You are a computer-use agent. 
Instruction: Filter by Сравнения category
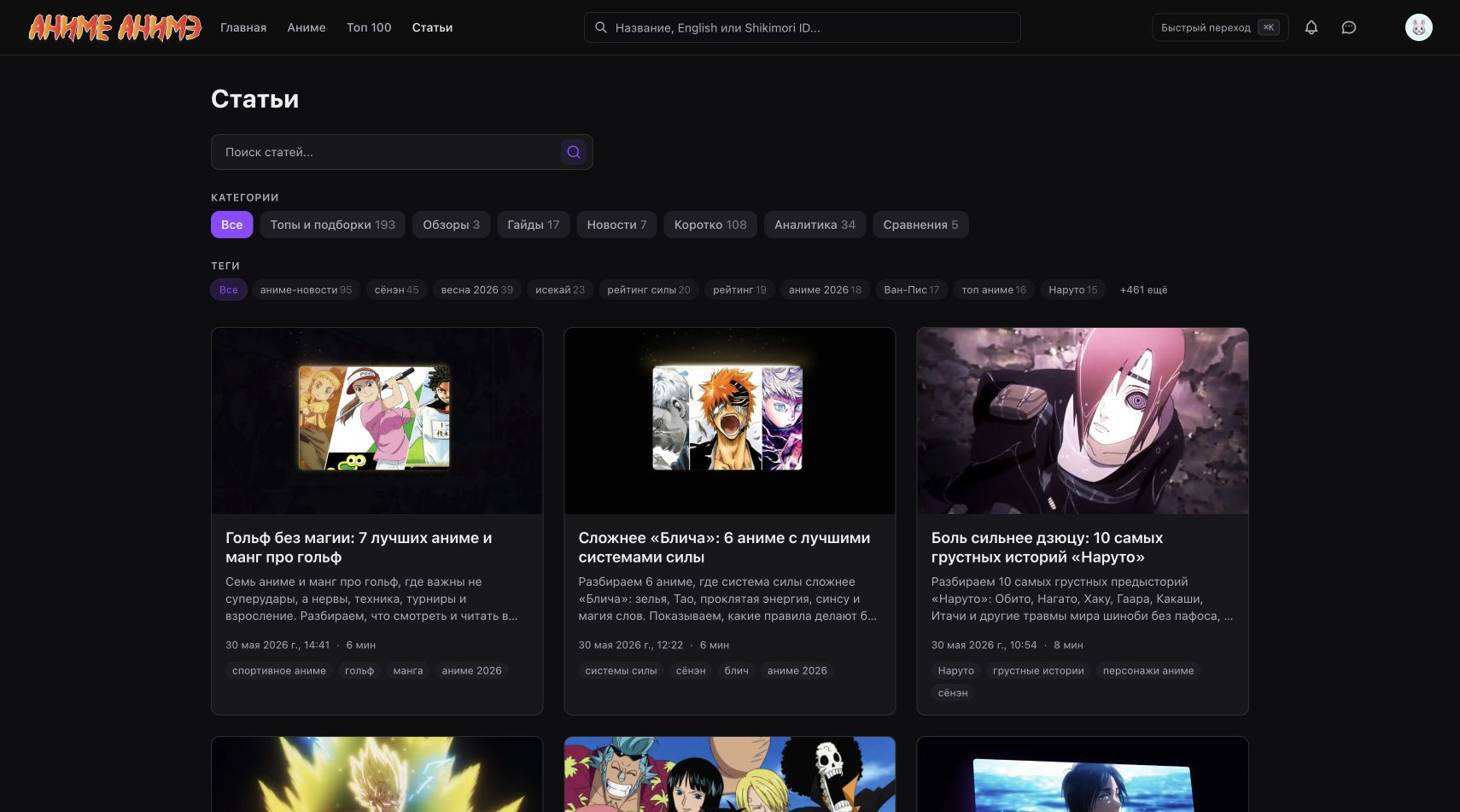[921, 225]
